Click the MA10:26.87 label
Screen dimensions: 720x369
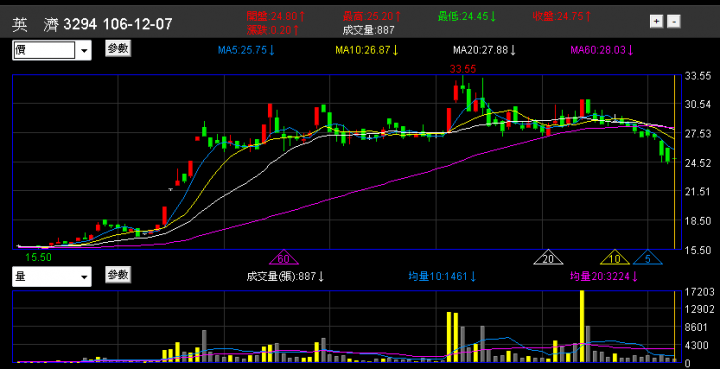(367, 50)
